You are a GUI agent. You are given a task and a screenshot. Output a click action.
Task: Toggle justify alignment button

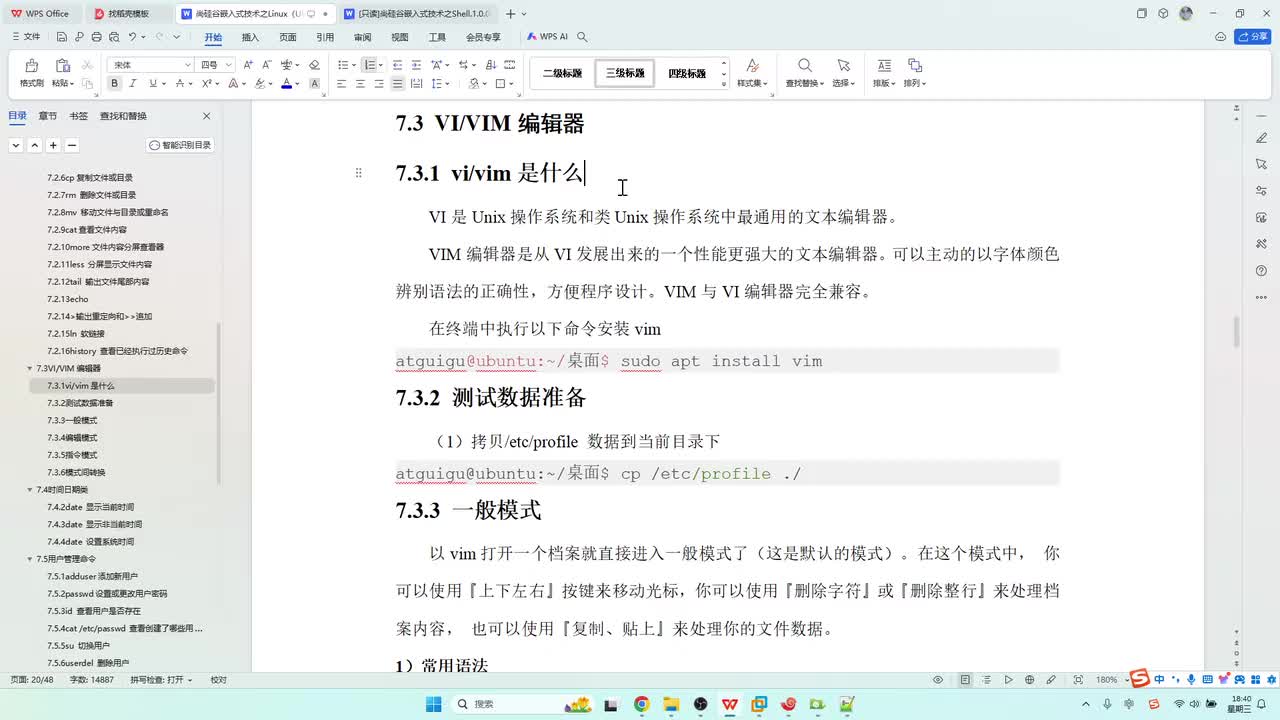pos(398,84)
